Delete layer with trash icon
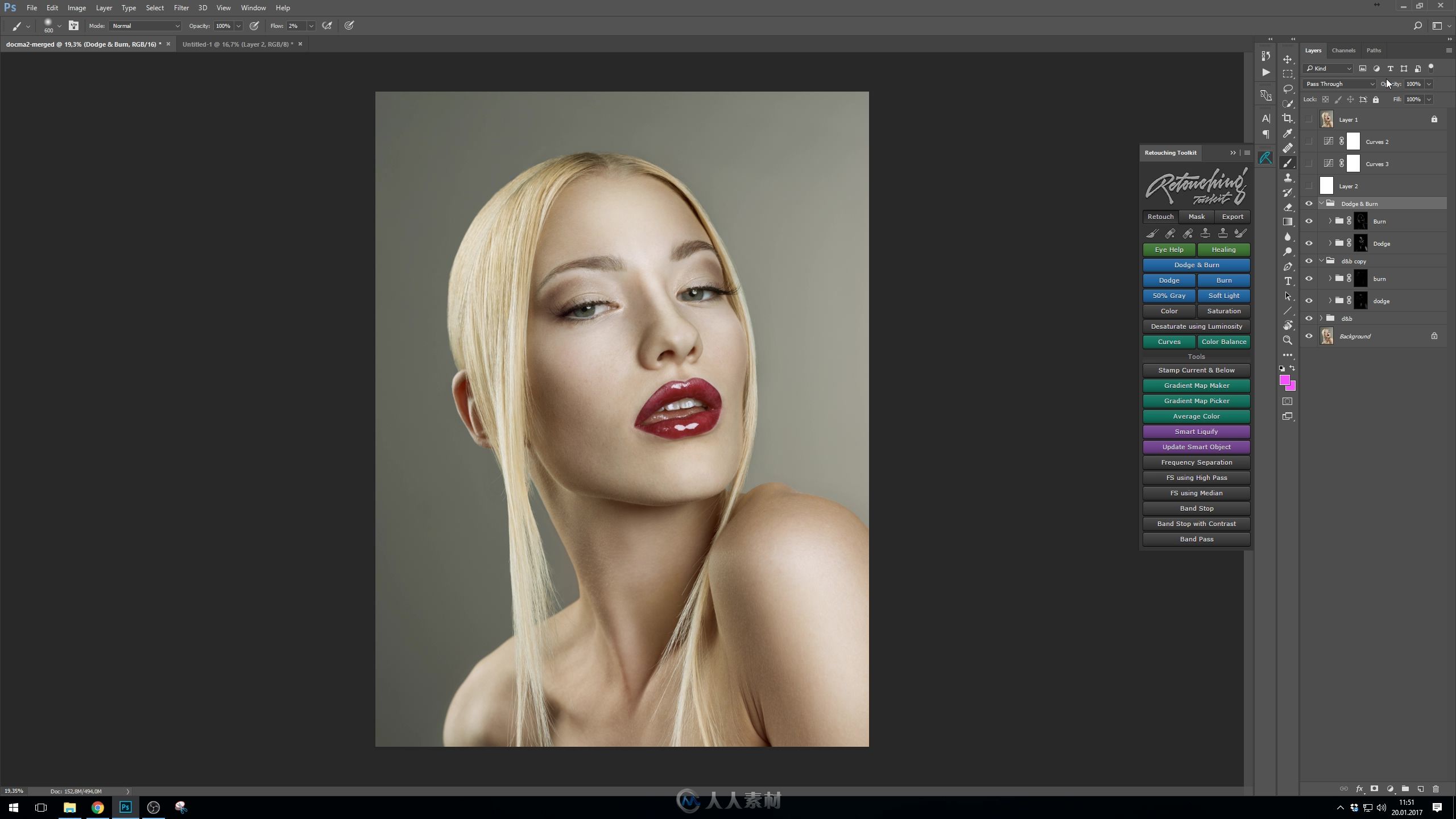 (1436, 789)
